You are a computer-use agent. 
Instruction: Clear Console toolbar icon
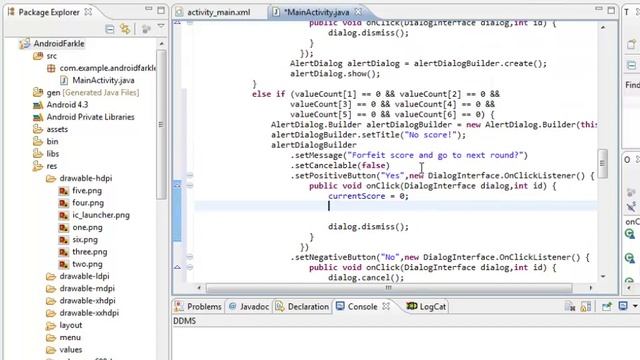click(x=570, y=306)
